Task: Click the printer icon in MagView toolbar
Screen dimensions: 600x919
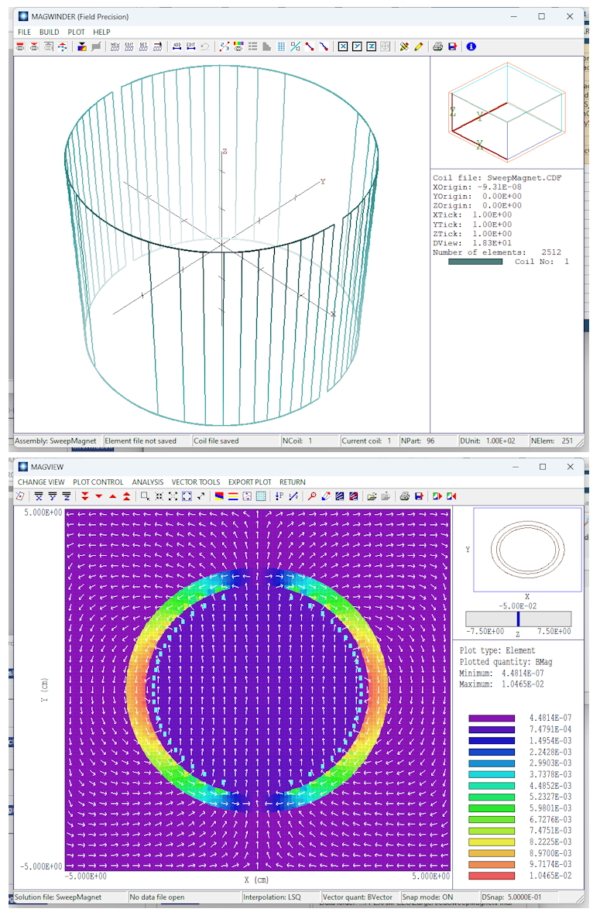Action: tap(404, 495)
